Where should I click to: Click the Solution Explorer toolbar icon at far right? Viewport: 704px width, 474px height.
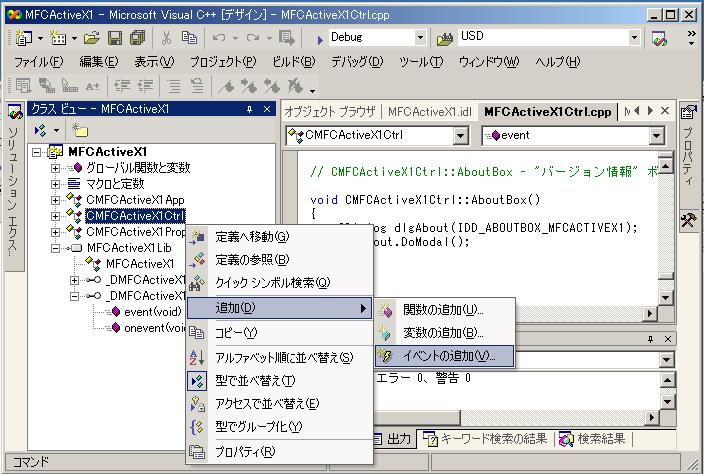coord(660,39)
